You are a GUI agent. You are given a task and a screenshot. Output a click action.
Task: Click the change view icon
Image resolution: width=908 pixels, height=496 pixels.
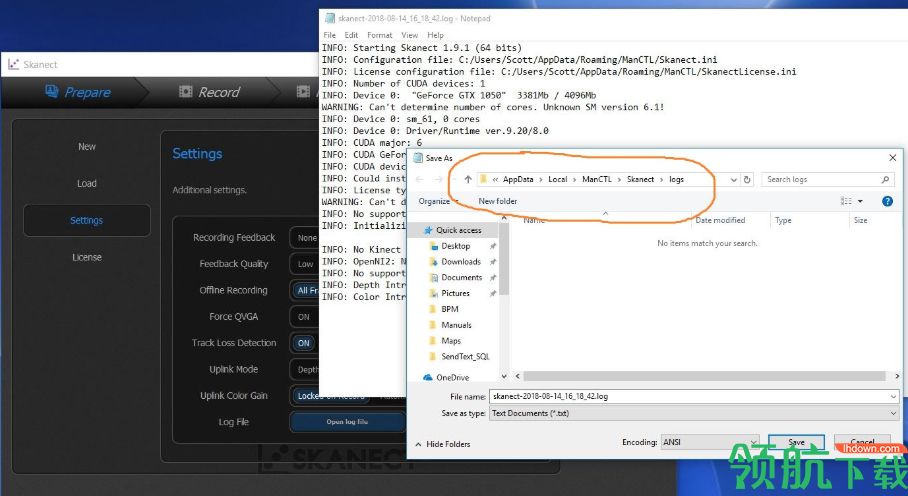[846, 201]
